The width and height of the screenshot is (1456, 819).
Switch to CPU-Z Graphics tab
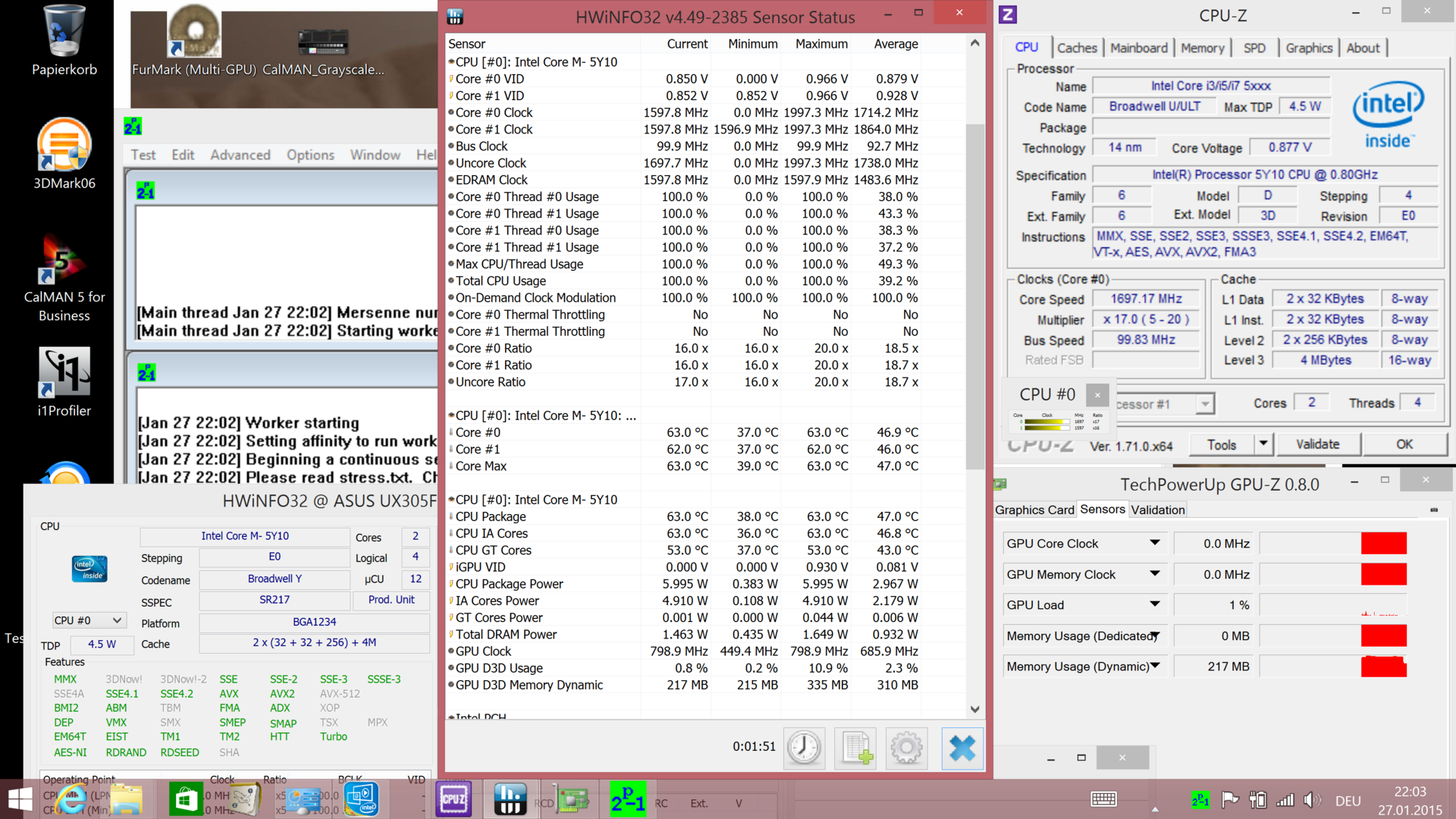coord(1309,48)
